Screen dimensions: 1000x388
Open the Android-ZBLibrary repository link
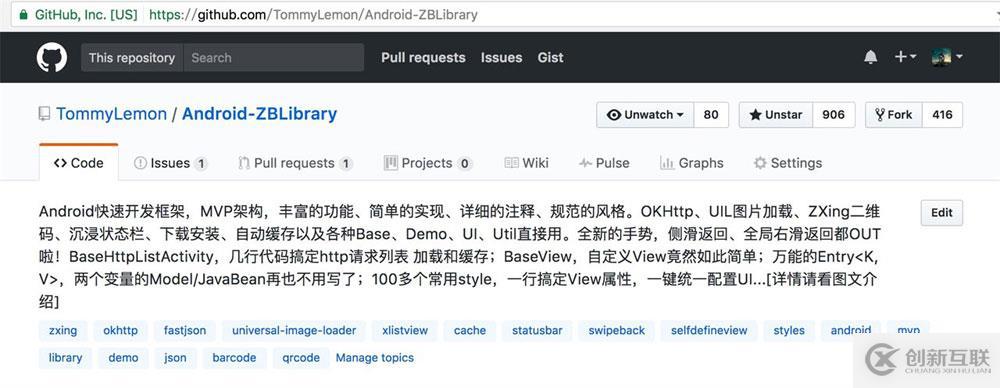(260, 114)
